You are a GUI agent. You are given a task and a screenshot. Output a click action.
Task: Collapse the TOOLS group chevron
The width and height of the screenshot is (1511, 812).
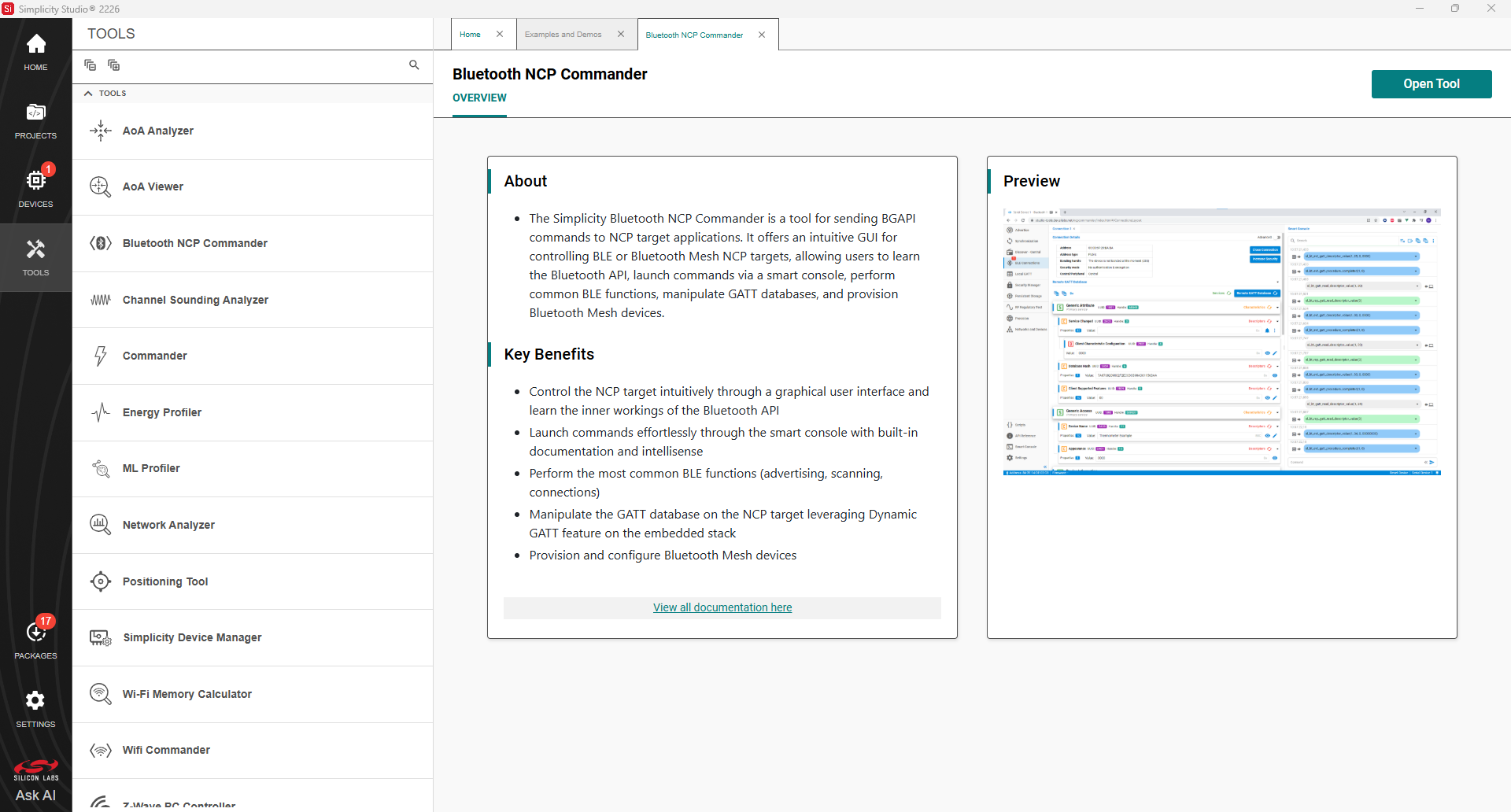tap(88, 93)
